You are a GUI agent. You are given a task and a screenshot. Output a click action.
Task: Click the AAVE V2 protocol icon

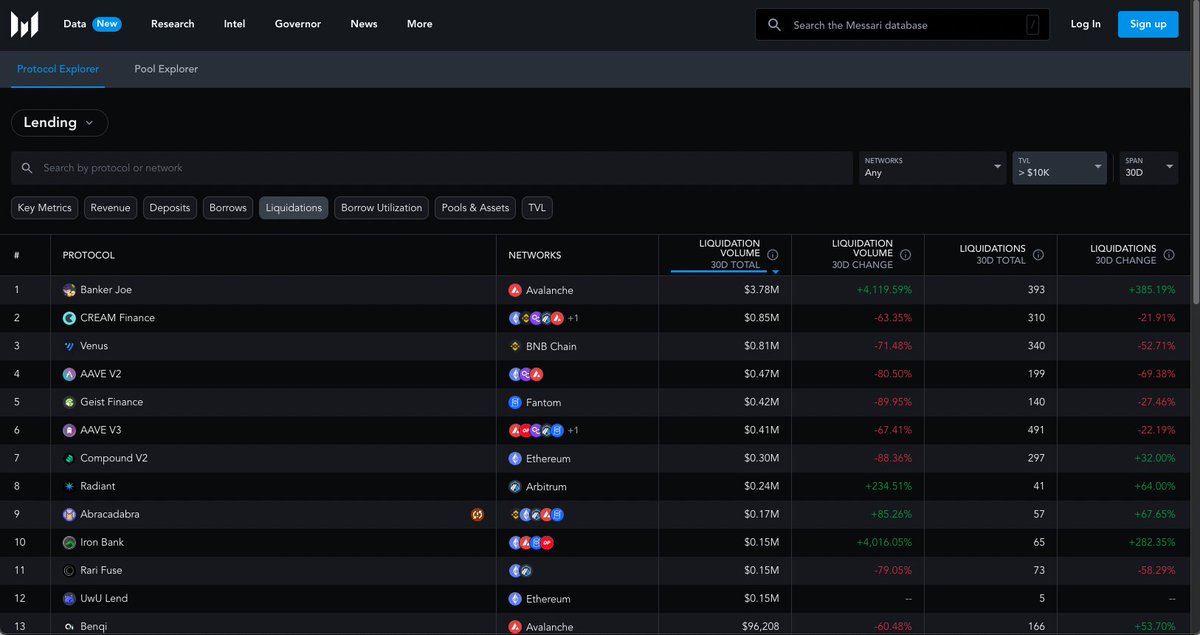pyautogui.click(x=69, y=374)
